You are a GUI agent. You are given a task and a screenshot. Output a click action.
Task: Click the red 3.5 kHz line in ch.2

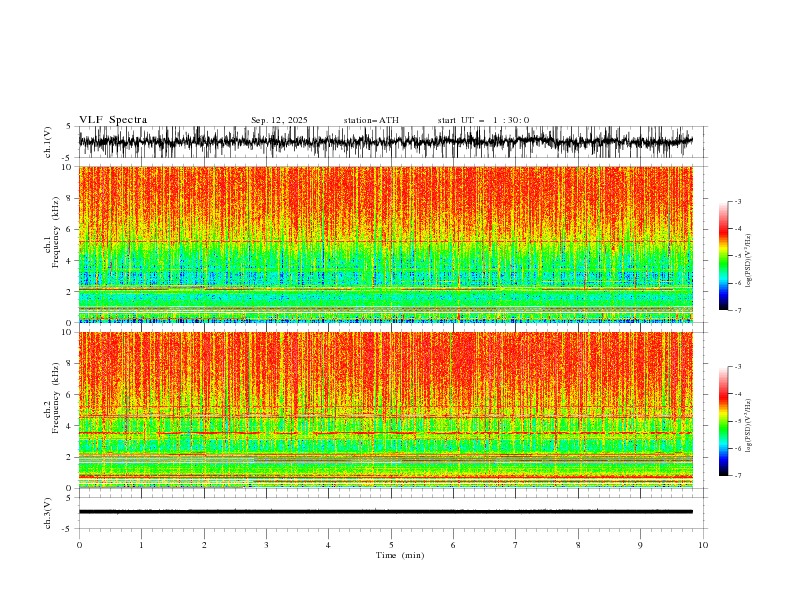(386, 433)
